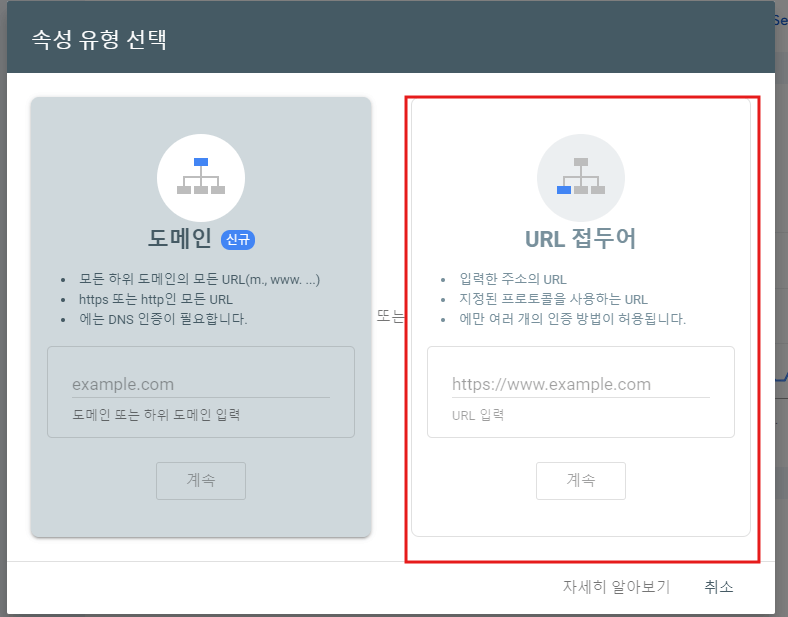Click the 'URL 입력' helper label
Viewport: 788px width, 617px height.
click(478, 415)
